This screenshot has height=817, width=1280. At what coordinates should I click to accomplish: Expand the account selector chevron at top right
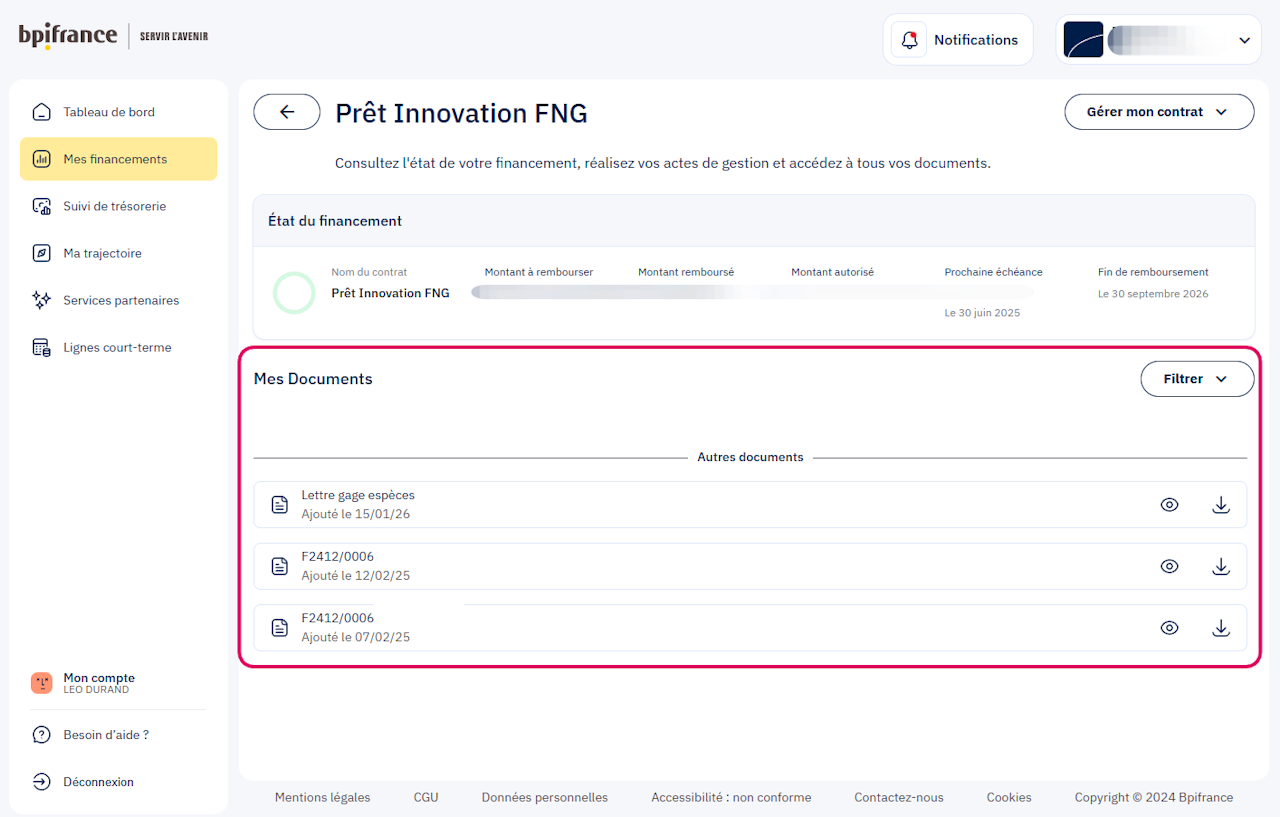pos(1244,41)
